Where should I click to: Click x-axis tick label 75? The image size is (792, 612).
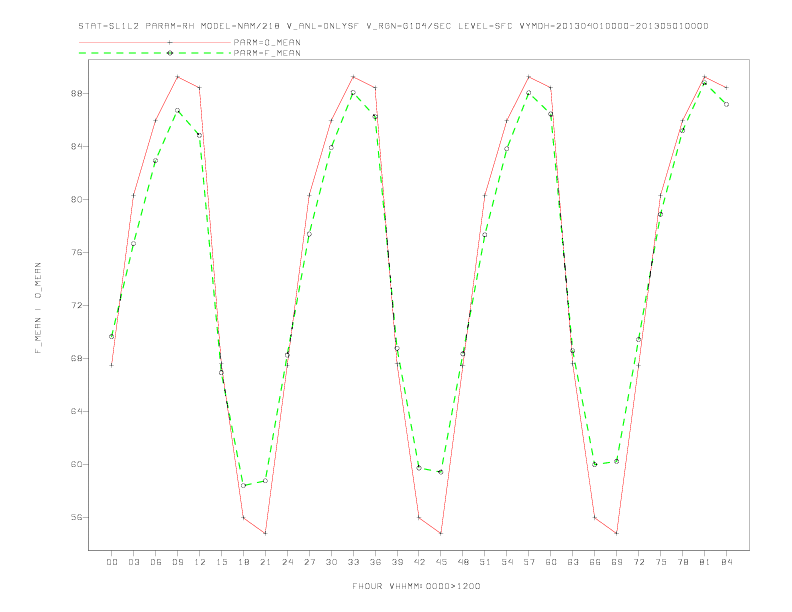(x=661, y=562)
